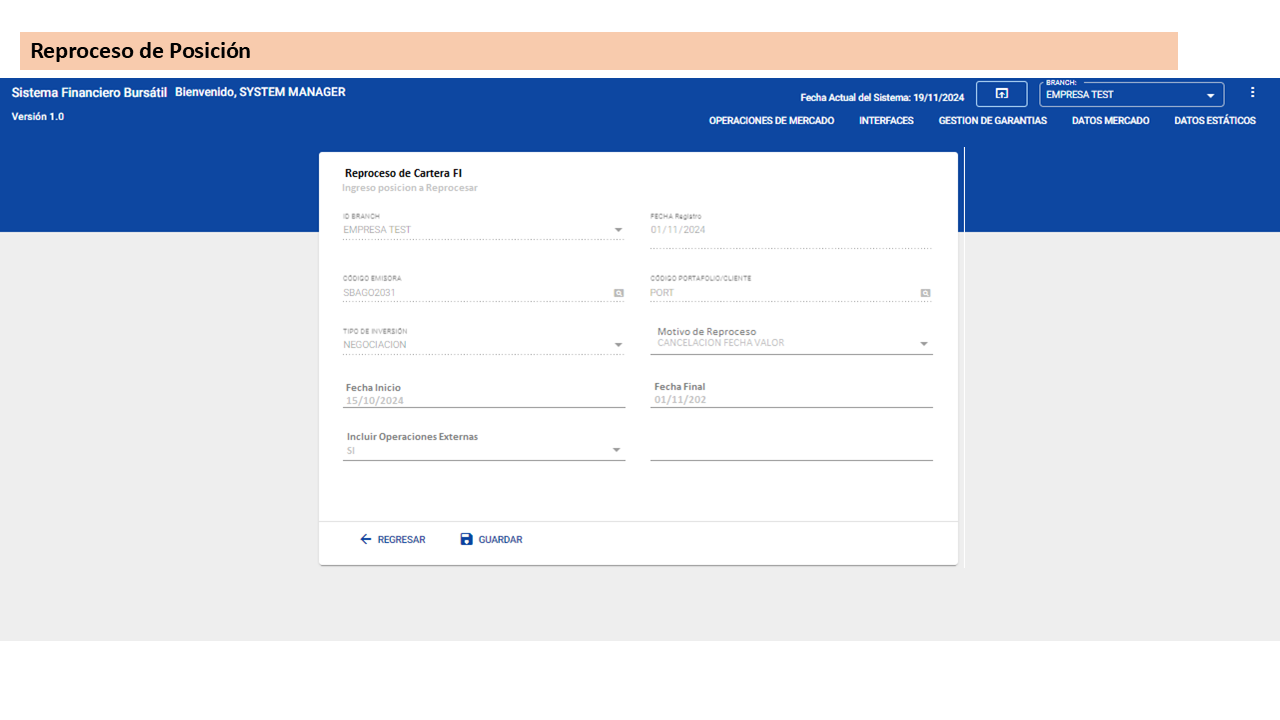Open the three-dot more options menu
Image resolution: width=1280 pixels, height=720 pixels.
(1252, 92)
